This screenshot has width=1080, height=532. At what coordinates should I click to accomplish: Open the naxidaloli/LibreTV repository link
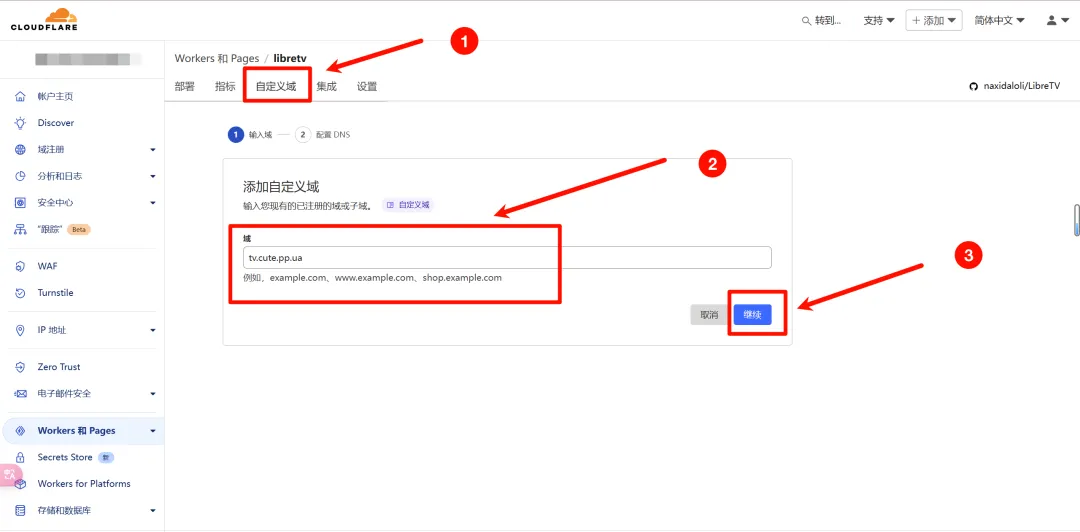click(x=1023, y=87)
